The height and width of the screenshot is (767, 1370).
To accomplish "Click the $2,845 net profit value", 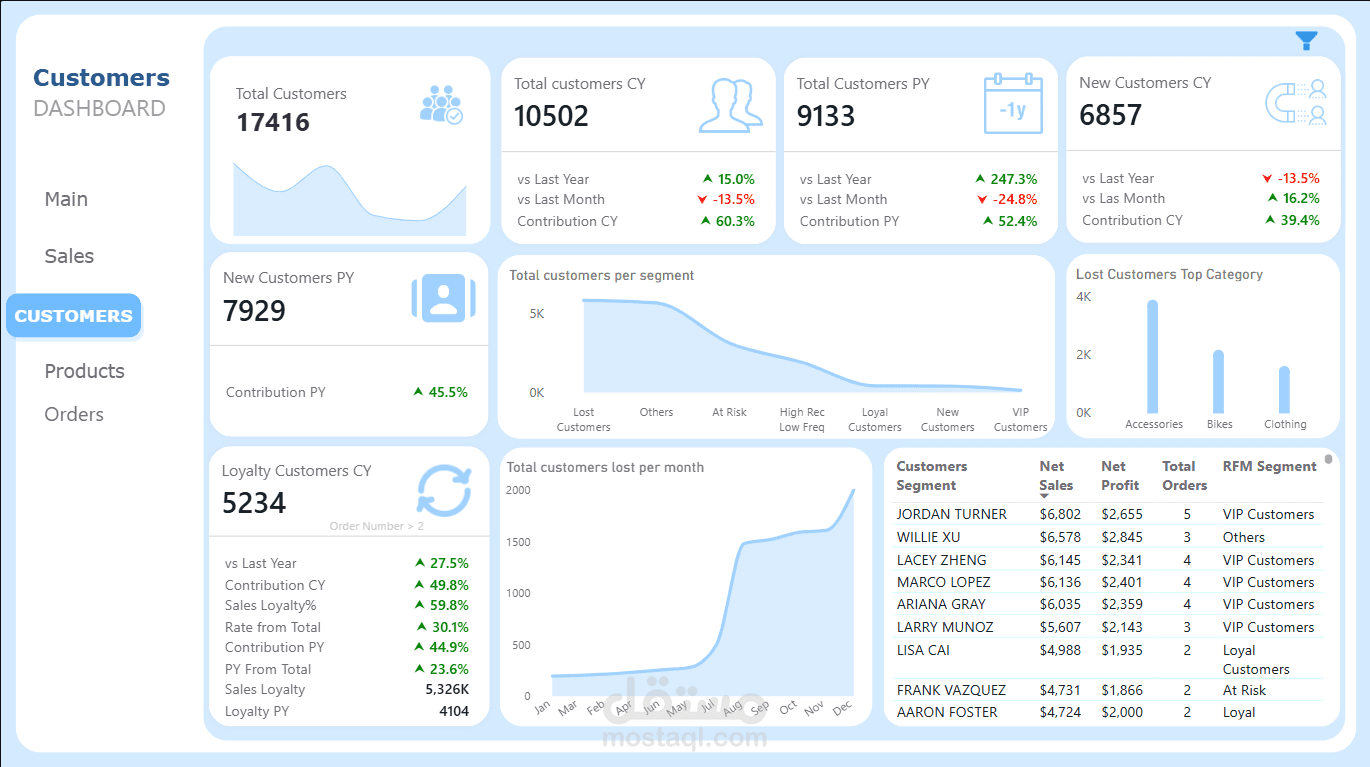I will [x=1122, y=537].
